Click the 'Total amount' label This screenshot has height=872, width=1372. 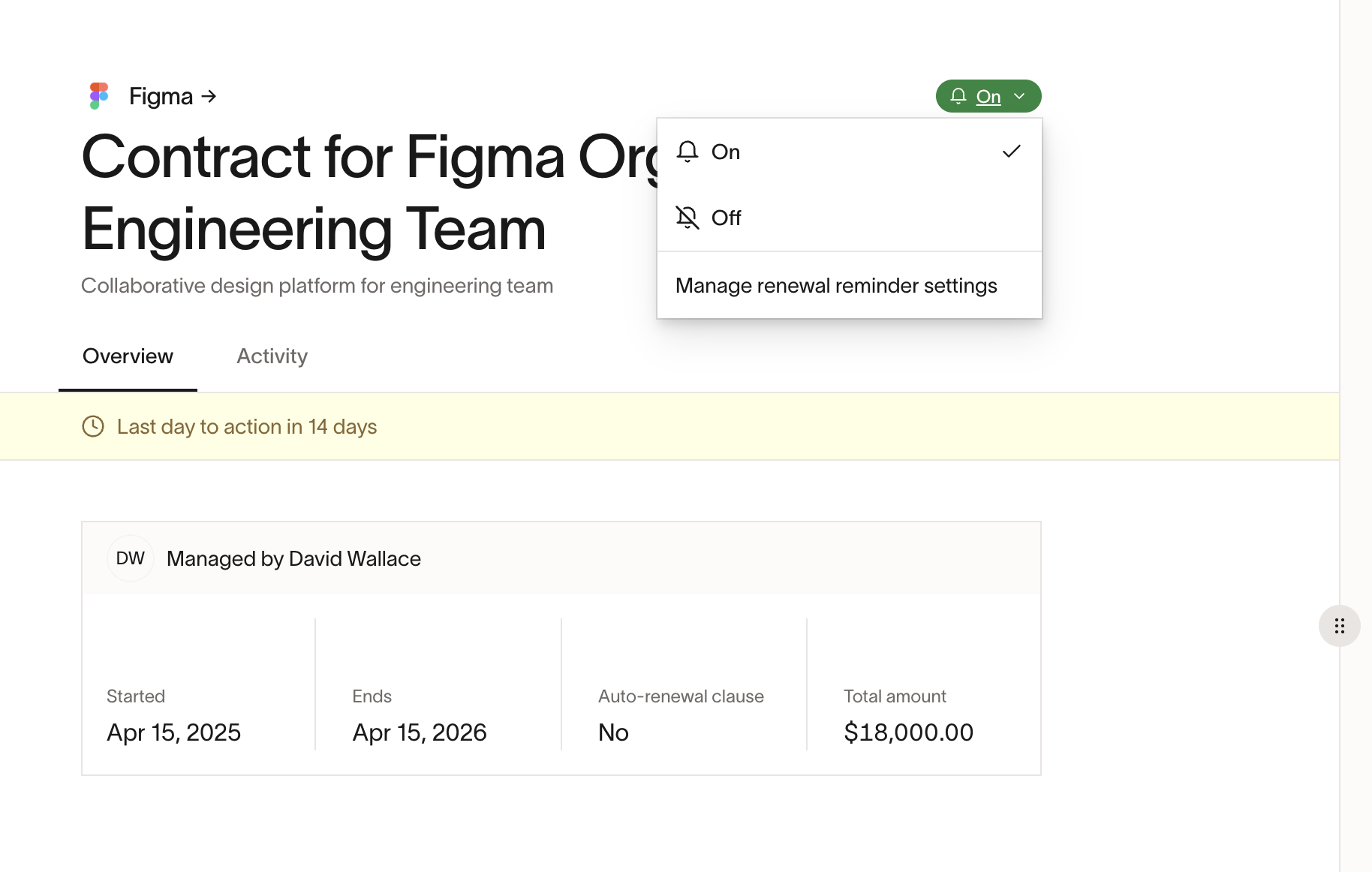895,696
